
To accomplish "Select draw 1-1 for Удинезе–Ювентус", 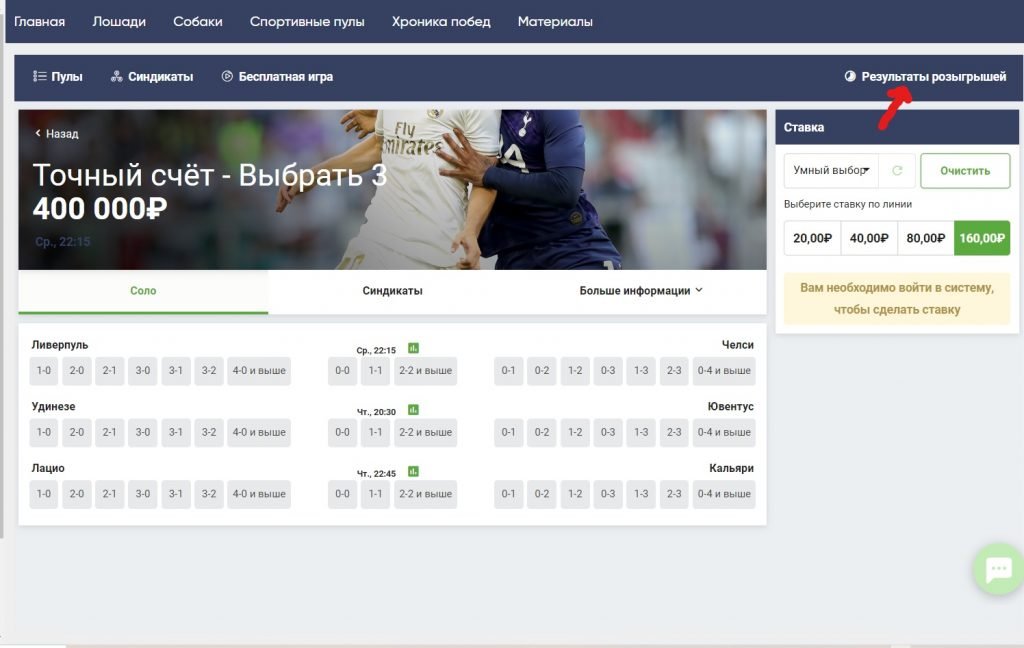I will click(375, 432).
